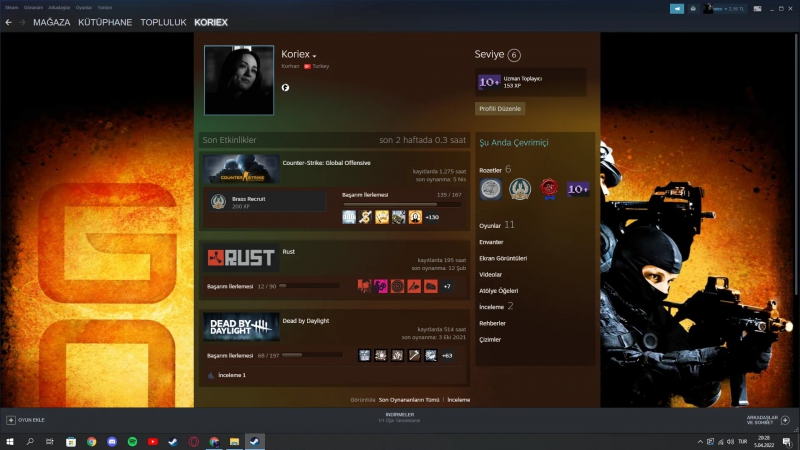800x450 pixels.
Task: Open the Yardım menu
Action: 105,8
